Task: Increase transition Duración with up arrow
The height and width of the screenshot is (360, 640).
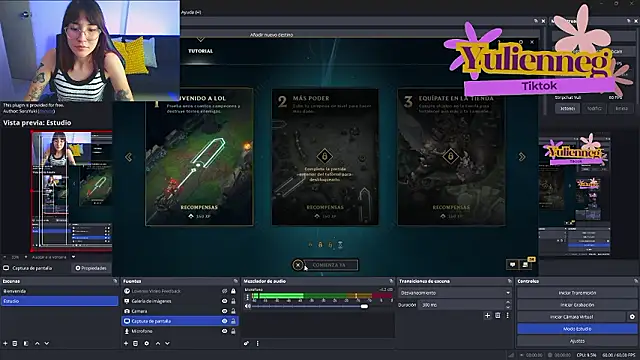Action: 508,302
